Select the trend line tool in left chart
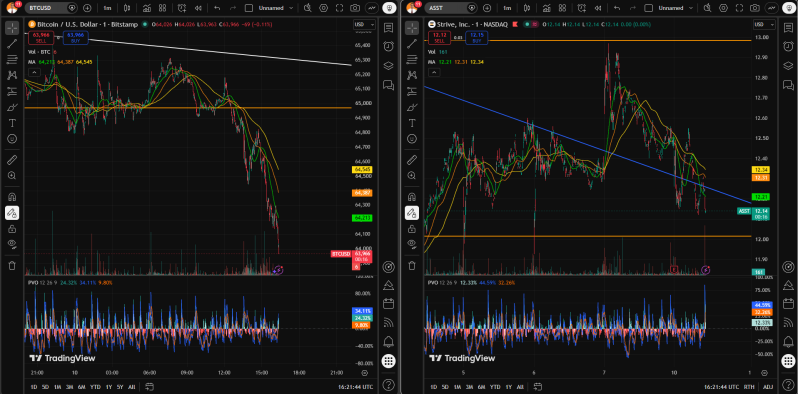 [x=12, y=44]
